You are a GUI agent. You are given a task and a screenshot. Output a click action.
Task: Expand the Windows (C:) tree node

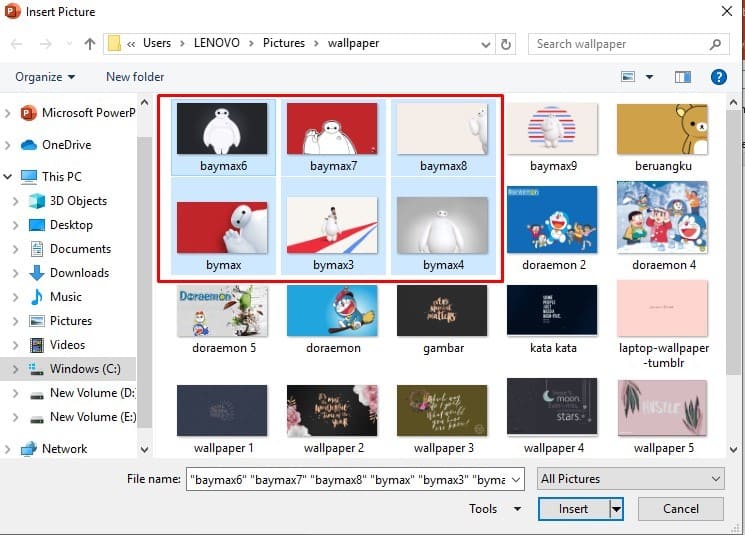click(15, 369)
